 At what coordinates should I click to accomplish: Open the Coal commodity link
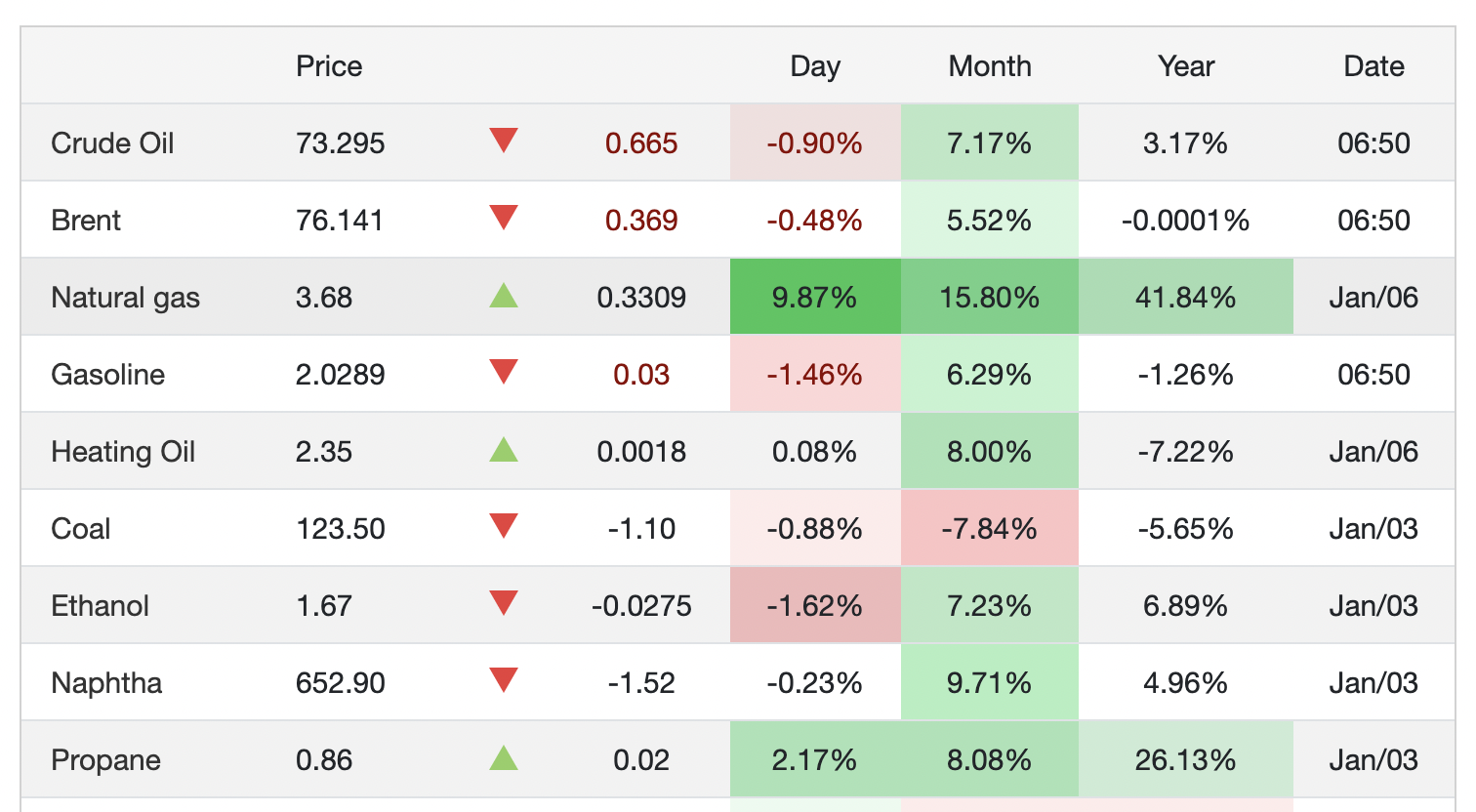80,529
